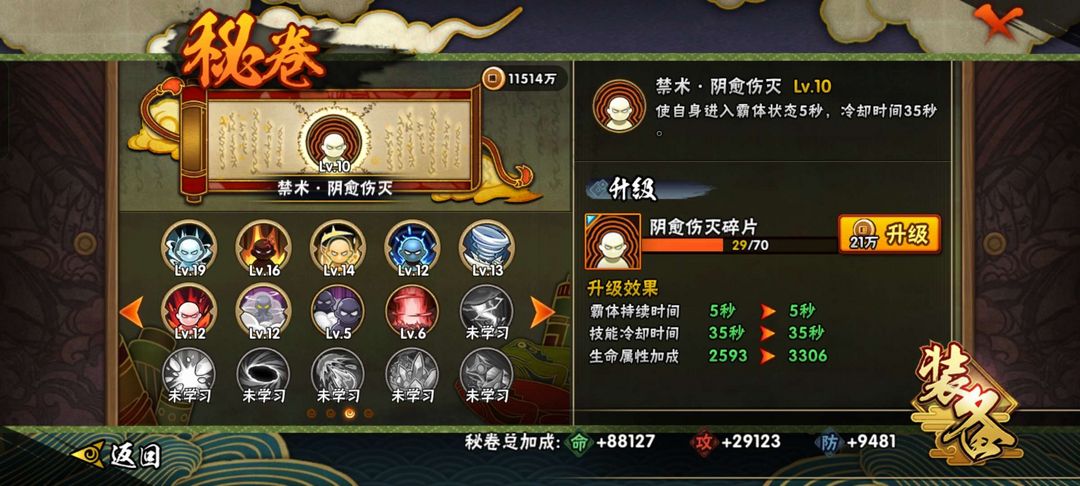
Task: Select the first page indicator dot
Action: (311, 413)
